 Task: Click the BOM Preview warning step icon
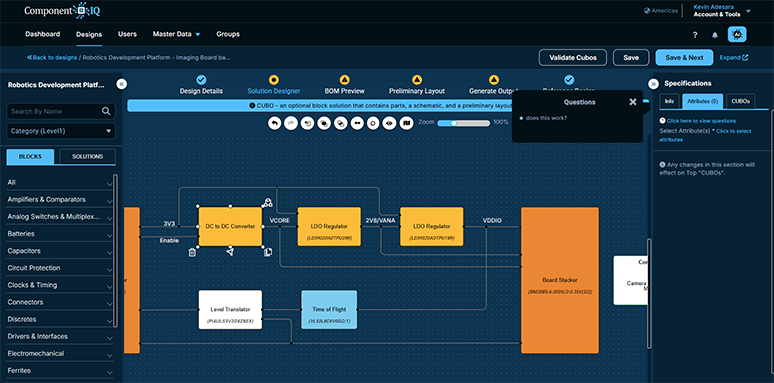[345, 80]
